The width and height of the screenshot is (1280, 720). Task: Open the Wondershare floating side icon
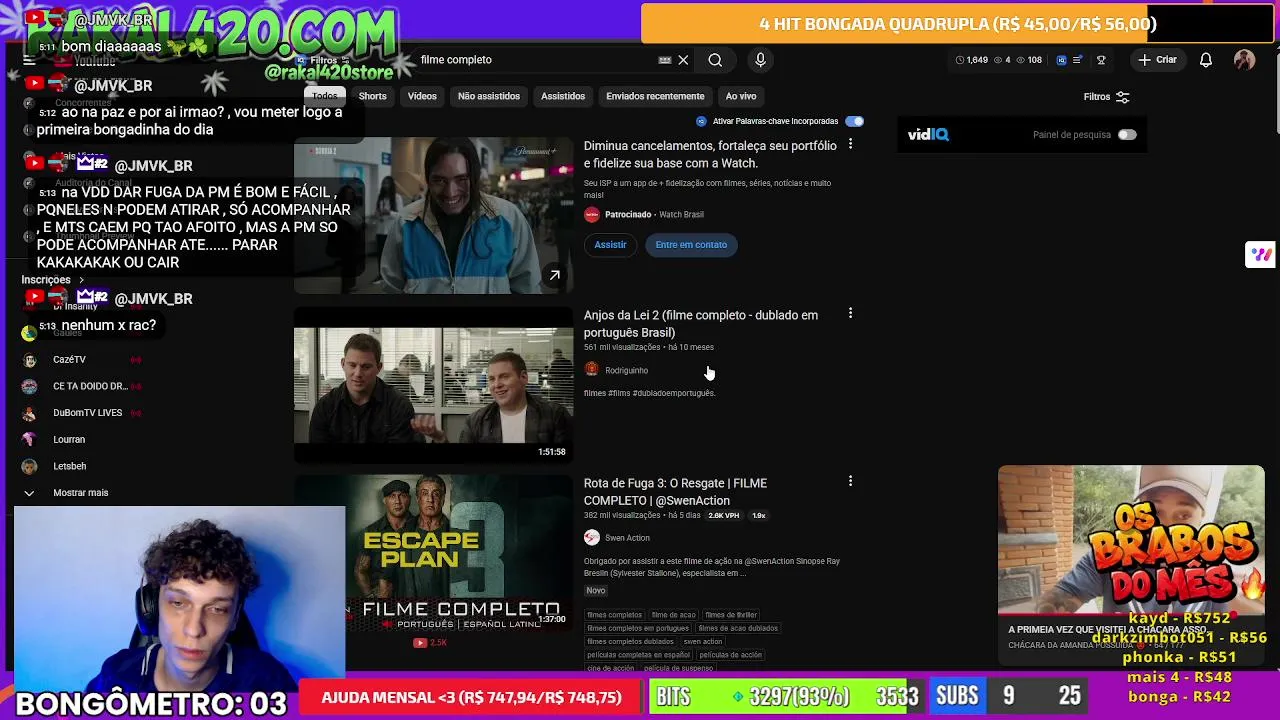click(x=1260, y=255)
